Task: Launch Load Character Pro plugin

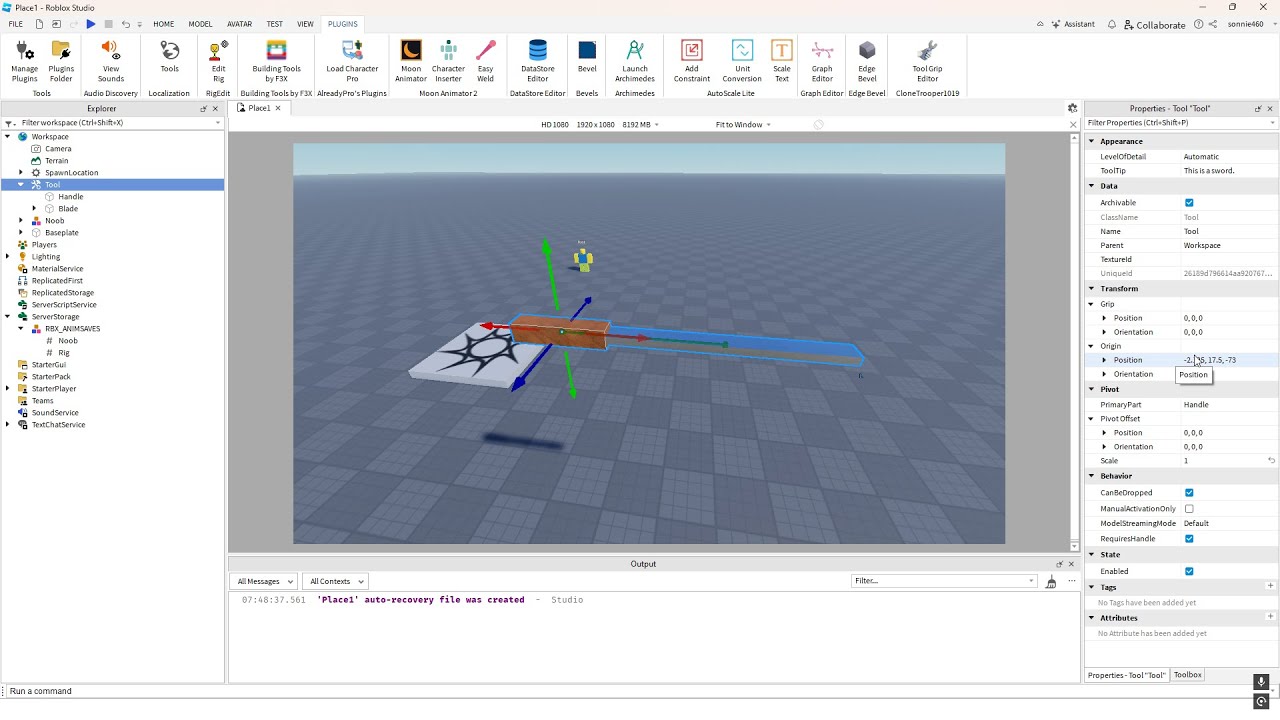Action: point(352,62)
